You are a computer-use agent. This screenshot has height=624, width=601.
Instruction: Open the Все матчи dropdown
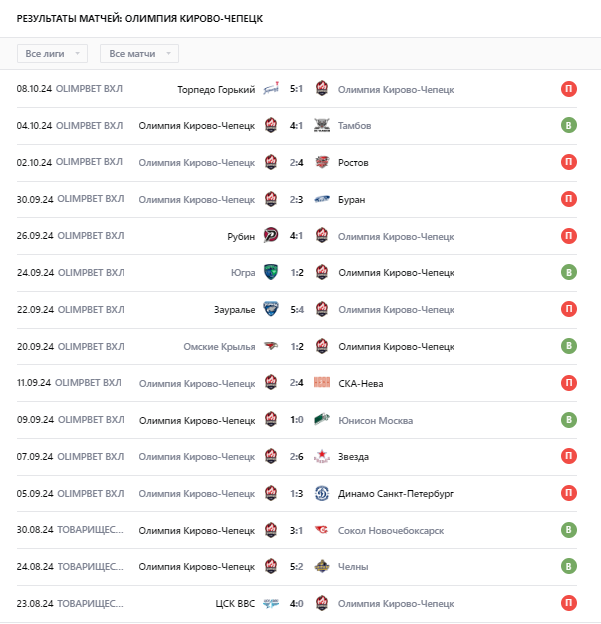tap(139, 53)
